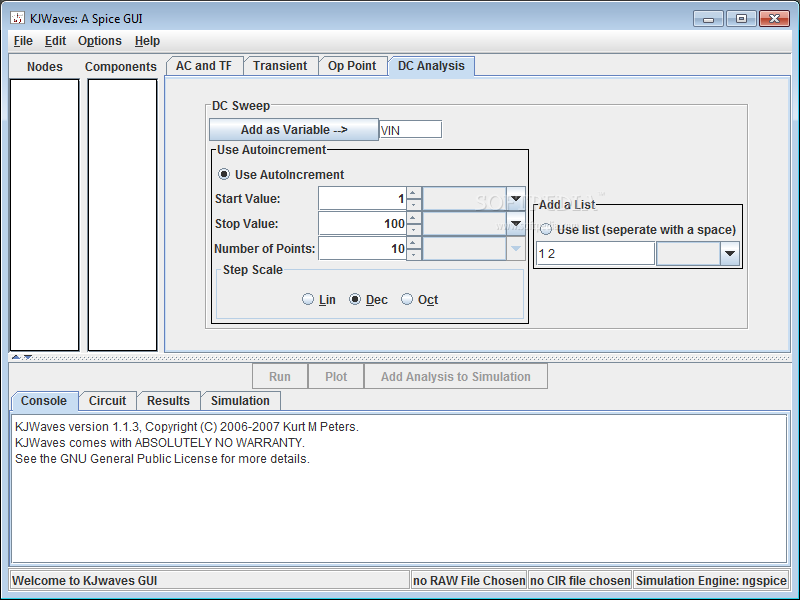The image size is (800, 600).
Task: Switch to the Circuit tab
Action: tap(107, 401)
